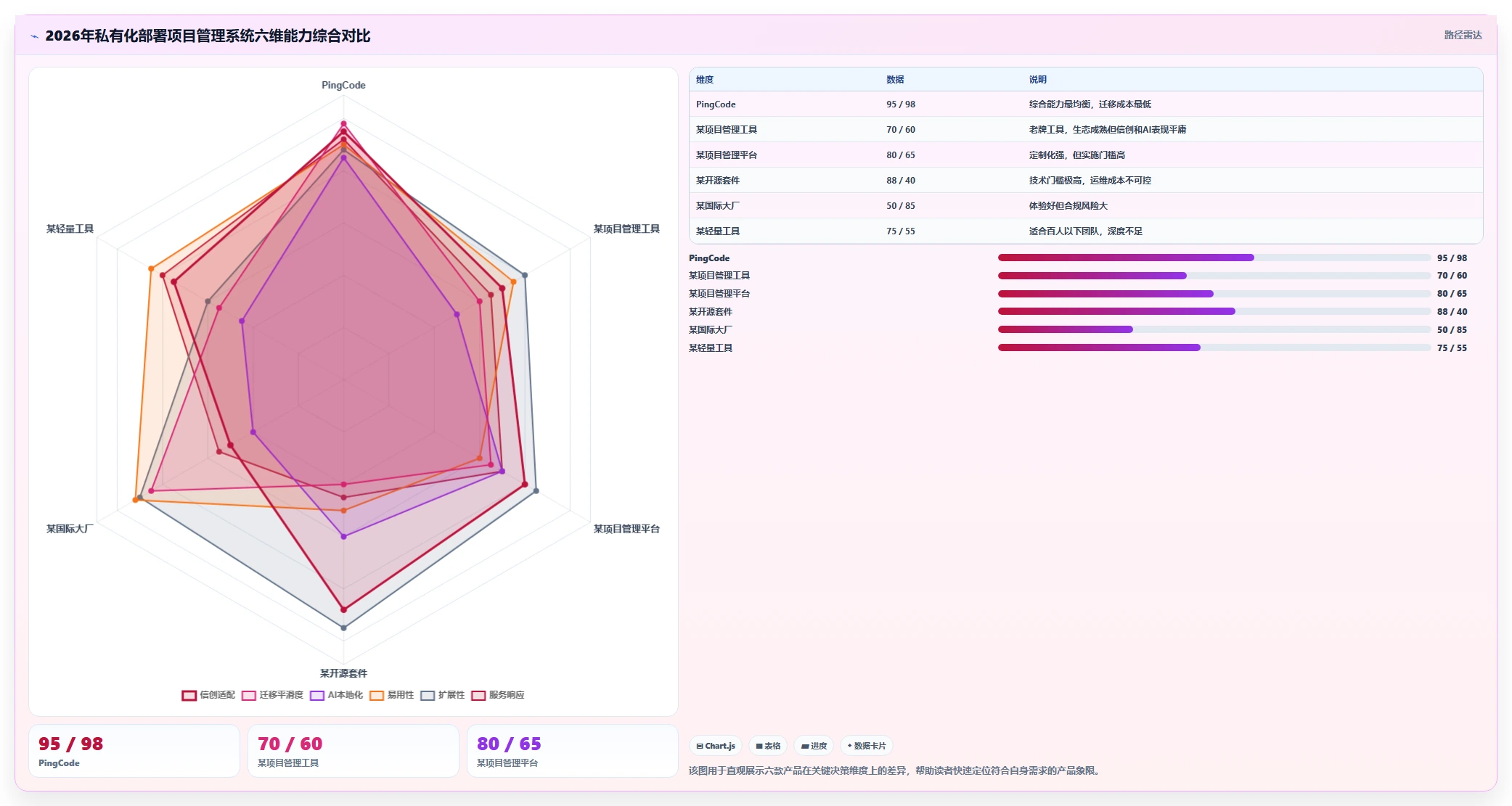The width and height of the screenshot is (1512, 806).
Task: Toggle the 扩展性 legend item
Action: coord(442,695)
